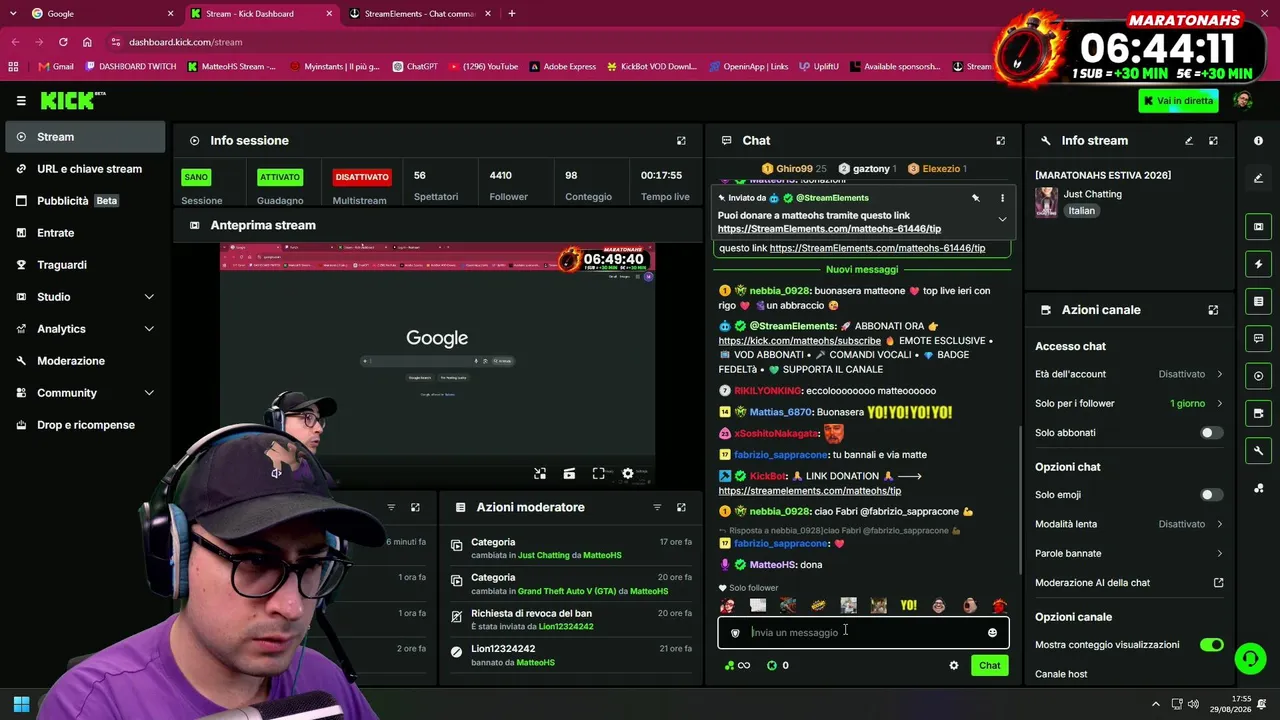The height and width of the screenshot is (720, 1280).
Task: Open the Windows Start menu
Action: [21, 704]
